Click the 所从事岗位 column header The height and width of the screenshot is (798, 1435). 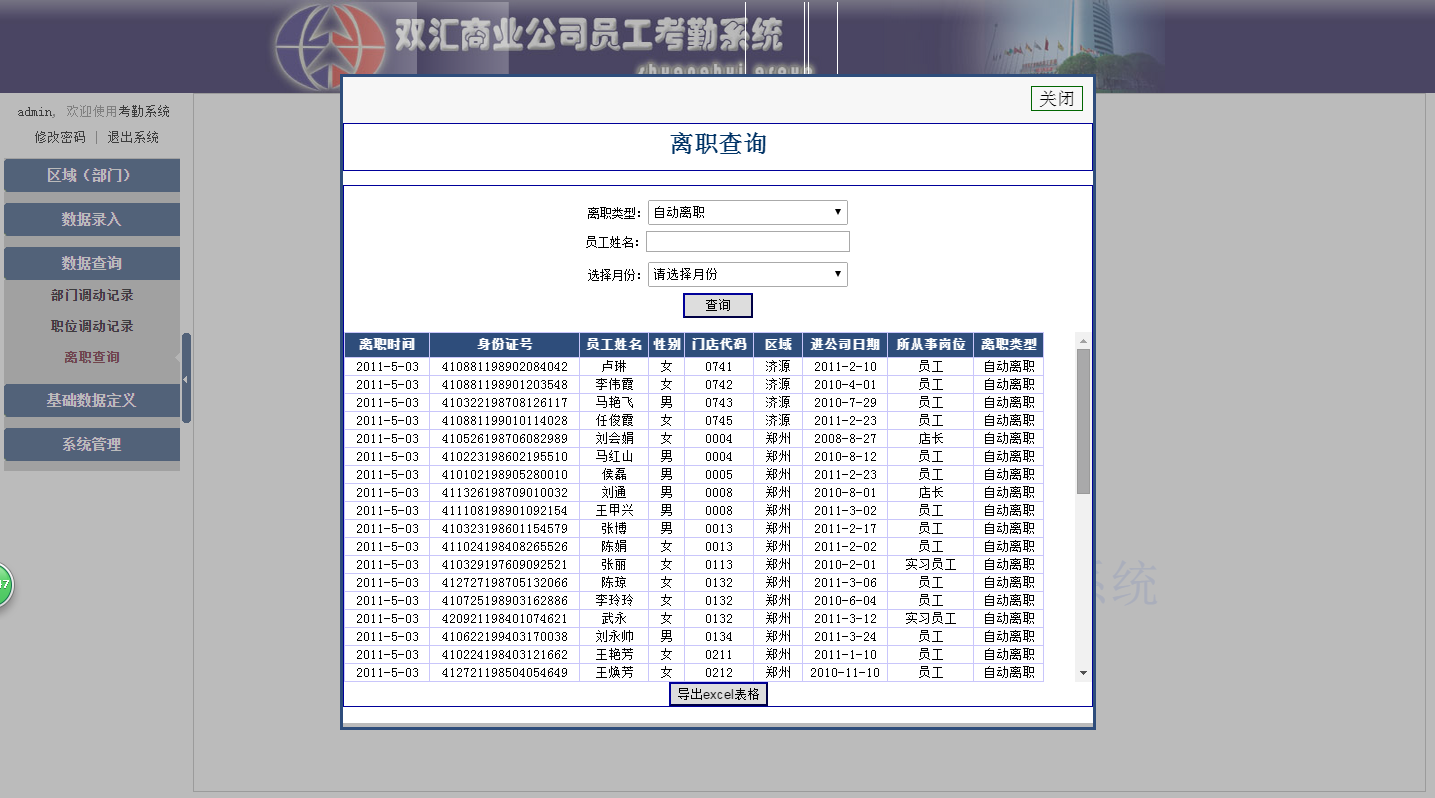(x=931, y=345)
